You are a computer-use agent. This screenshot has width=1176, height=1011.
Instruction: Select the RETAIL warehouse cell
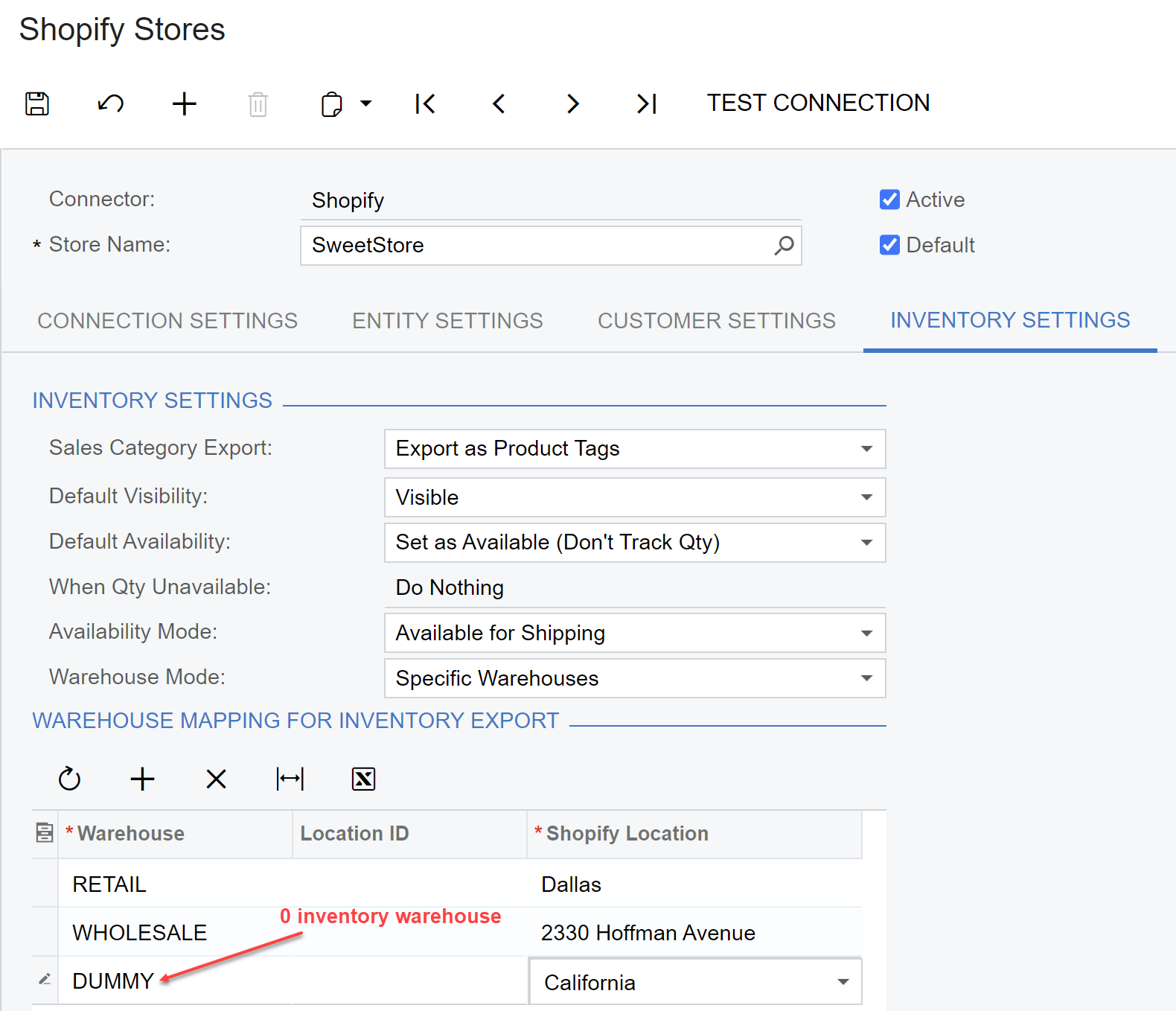176,884
